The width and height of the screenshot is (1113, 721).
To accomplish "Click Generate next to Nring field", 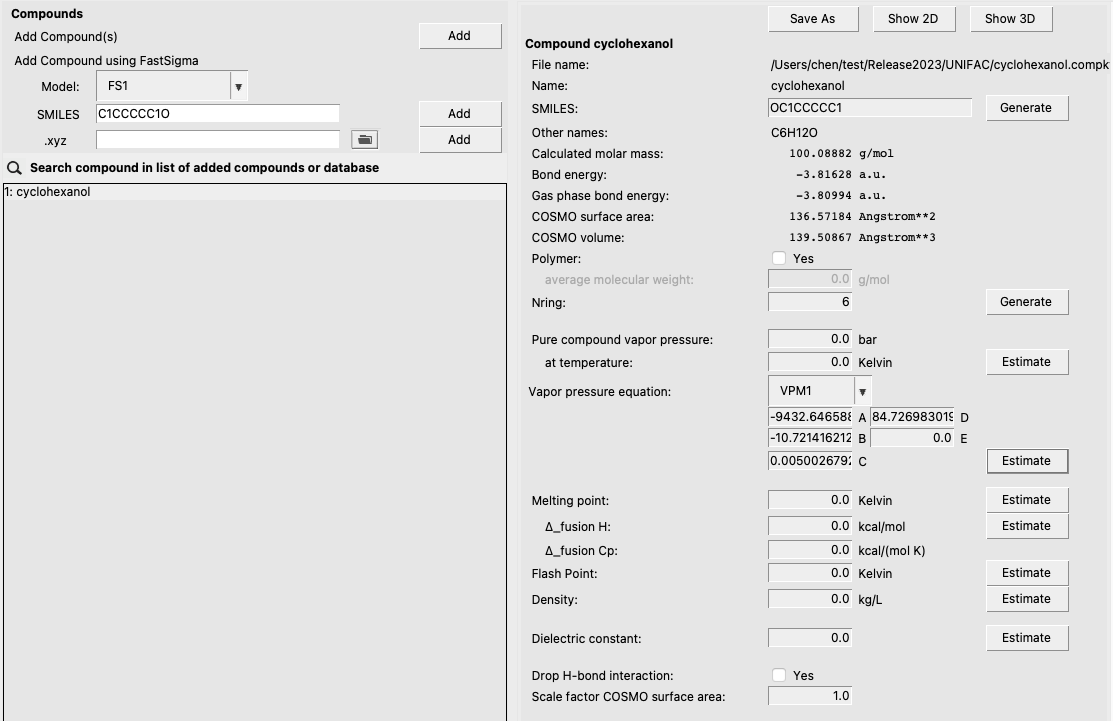I will pos(1026,302).
